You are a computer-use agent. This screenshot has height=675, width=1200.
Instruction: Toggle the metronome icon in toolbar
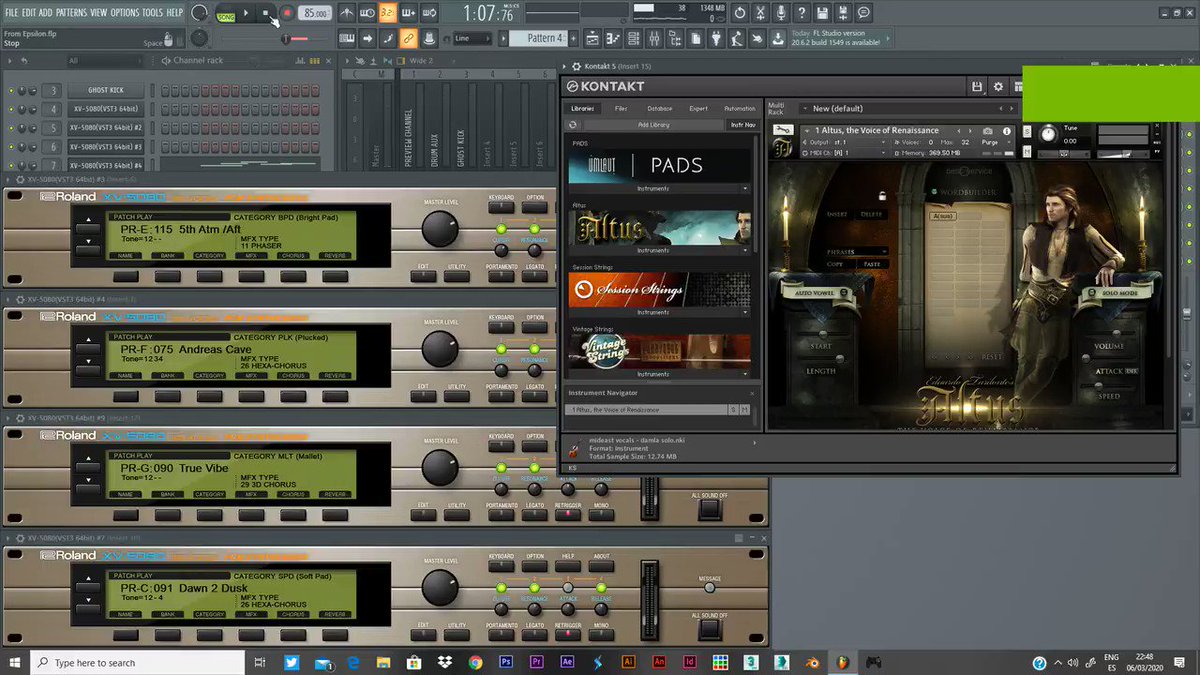[346, 13]
